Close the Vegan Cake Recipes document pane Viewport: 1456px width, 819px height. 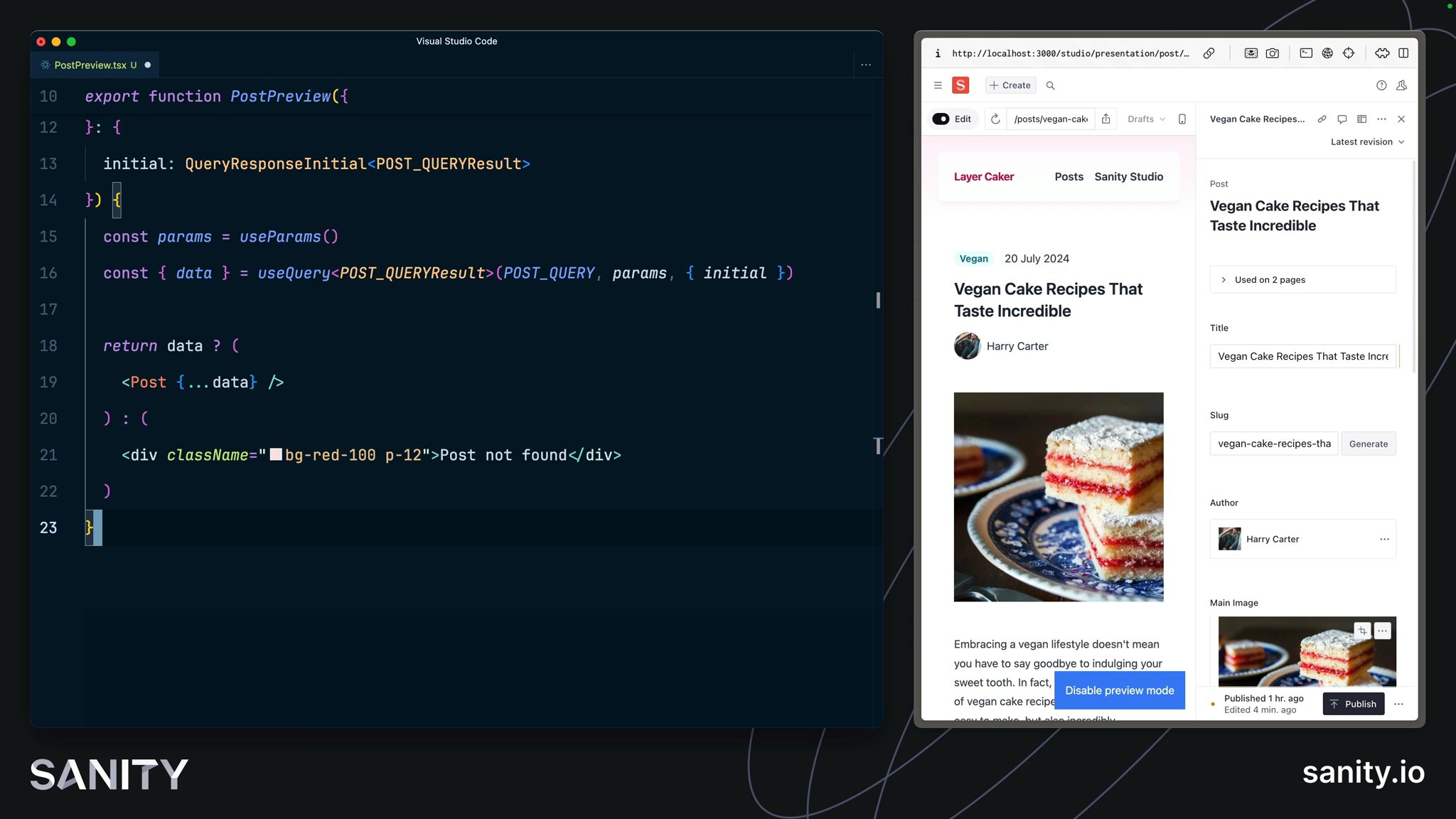coord(1401,119)
